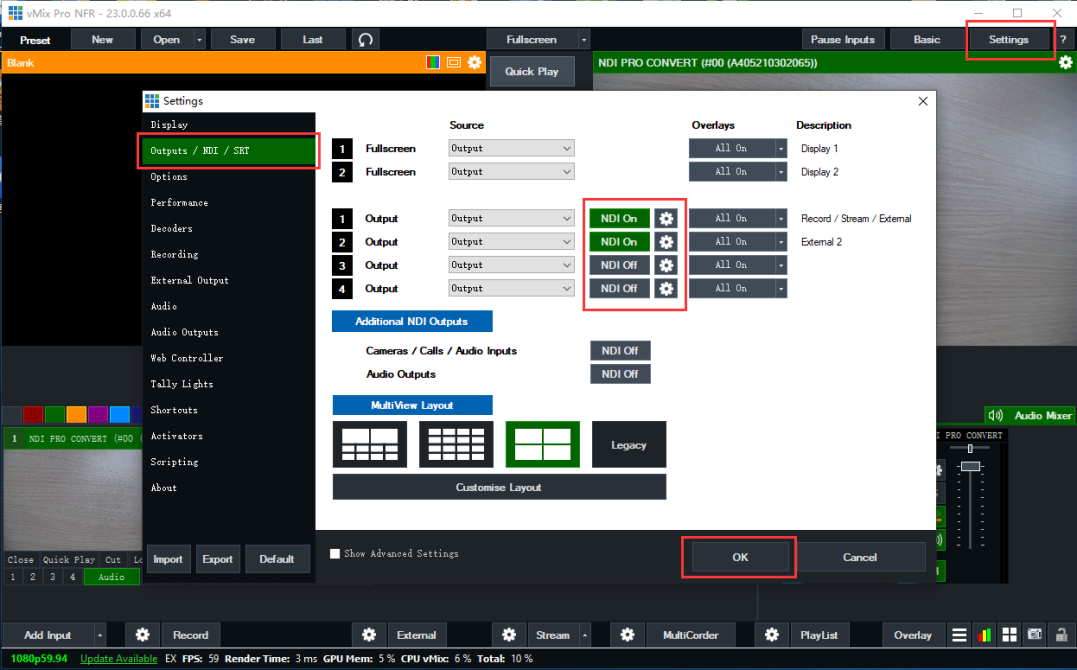Image resolution: width=1077 pixels, height=670 pixels.
Task: Check the Show Advanced Settings checkbox
Action: pyautogui.click(x=335, y=554)
